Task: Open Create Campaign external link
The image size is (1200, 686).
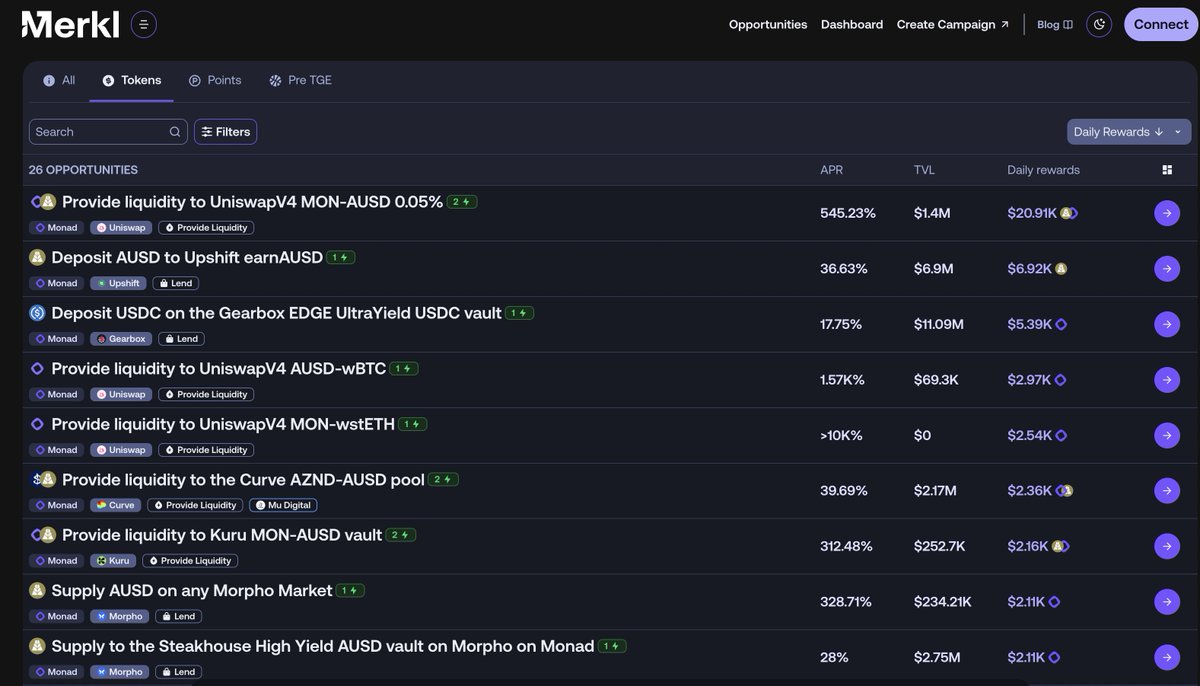Action: coord(953,24)
